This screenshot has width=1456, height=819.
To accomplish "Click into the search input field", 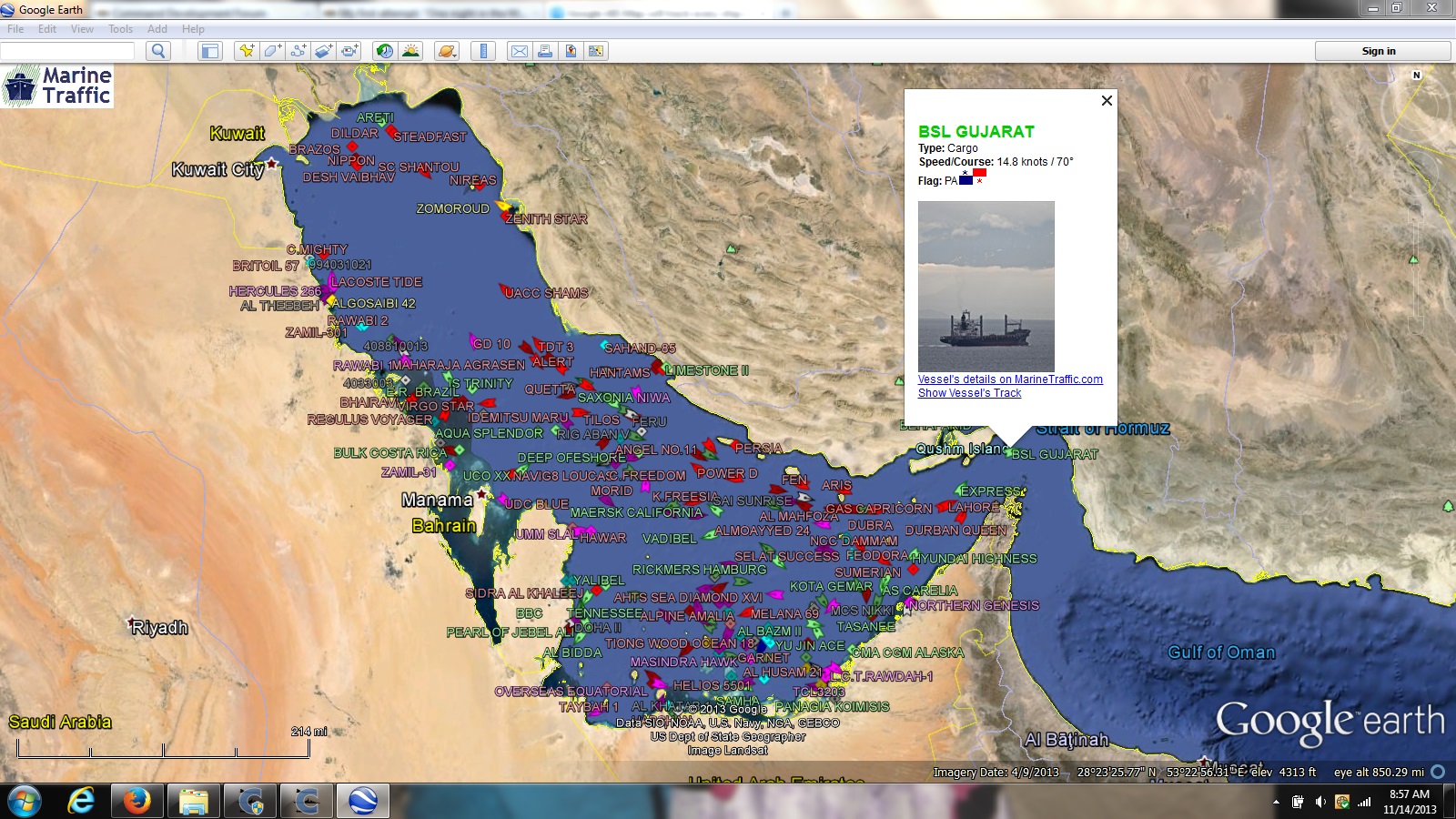I will [x=68, y=51].
